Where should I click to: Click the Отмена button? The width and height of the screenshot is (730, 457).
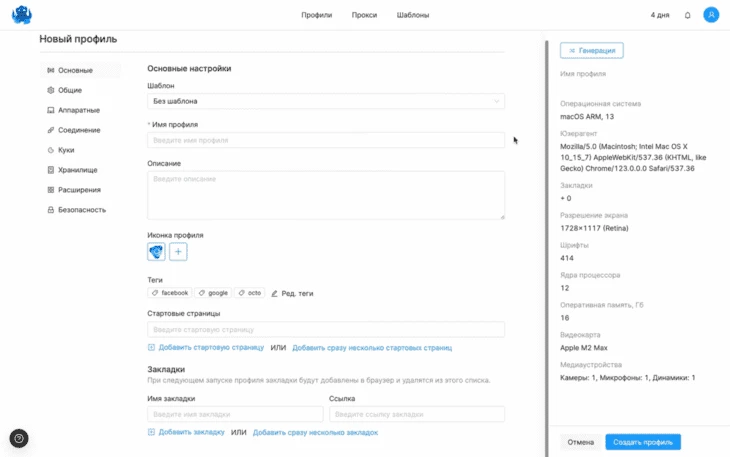point(581,442)
